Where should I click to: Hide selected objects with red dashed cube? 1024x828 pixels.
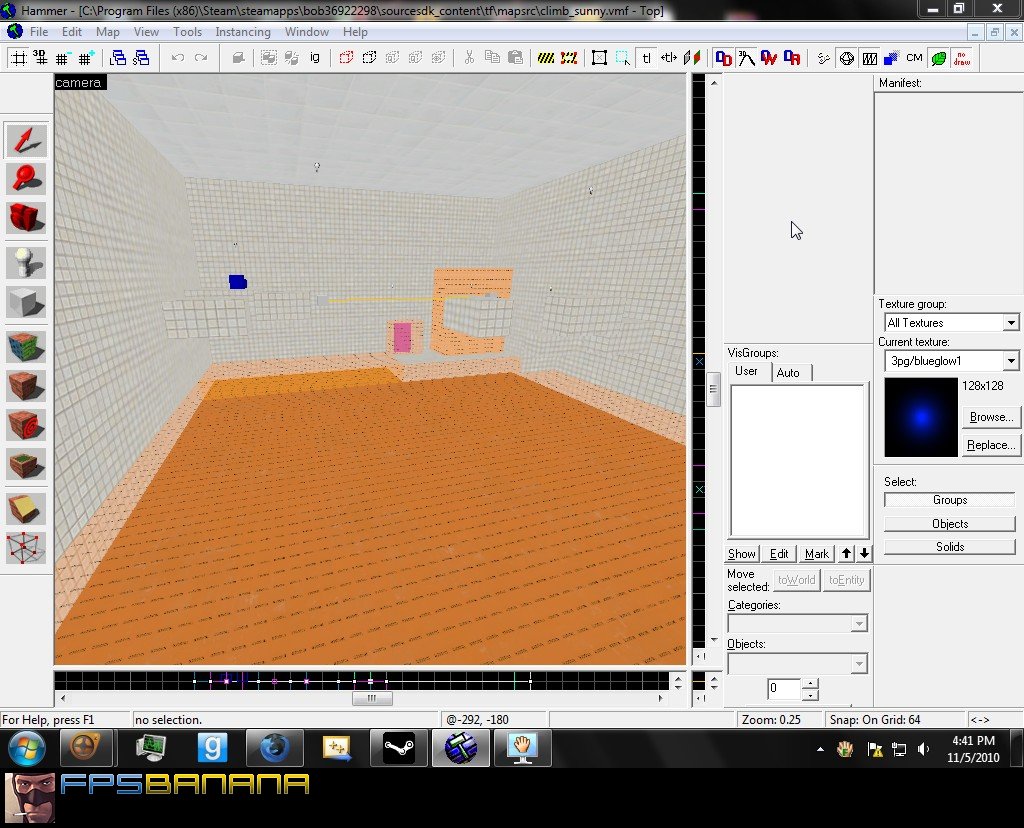click(x=346, y=58)
